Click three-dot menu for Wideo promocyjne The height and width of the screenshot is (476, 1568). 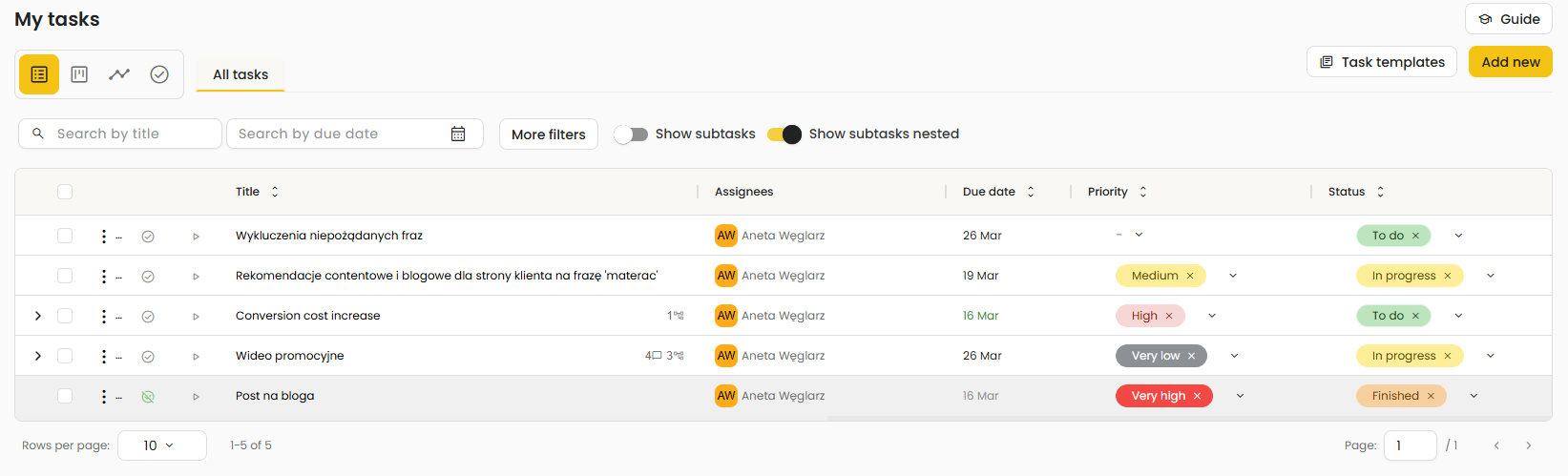point(104,356)
